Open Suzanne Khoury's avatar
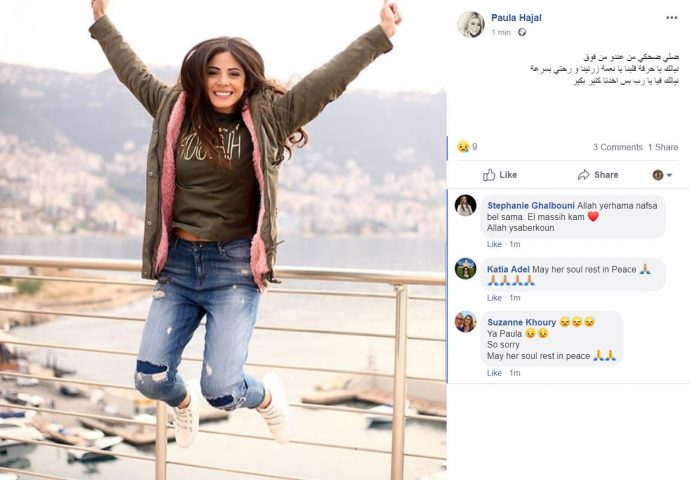 point(466,322)
